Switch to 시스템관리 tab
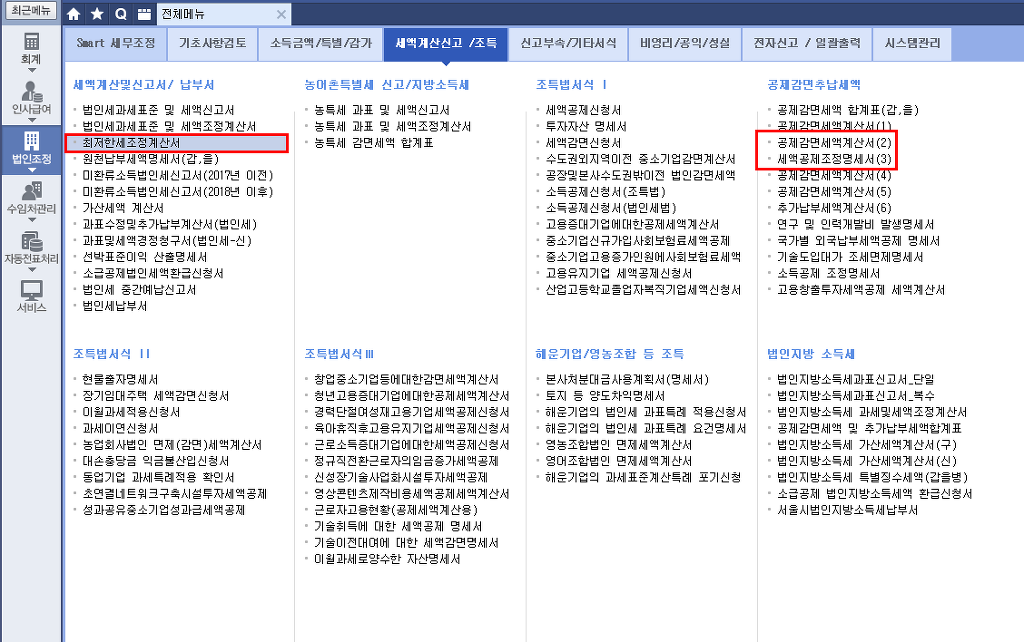 point(912,44)
